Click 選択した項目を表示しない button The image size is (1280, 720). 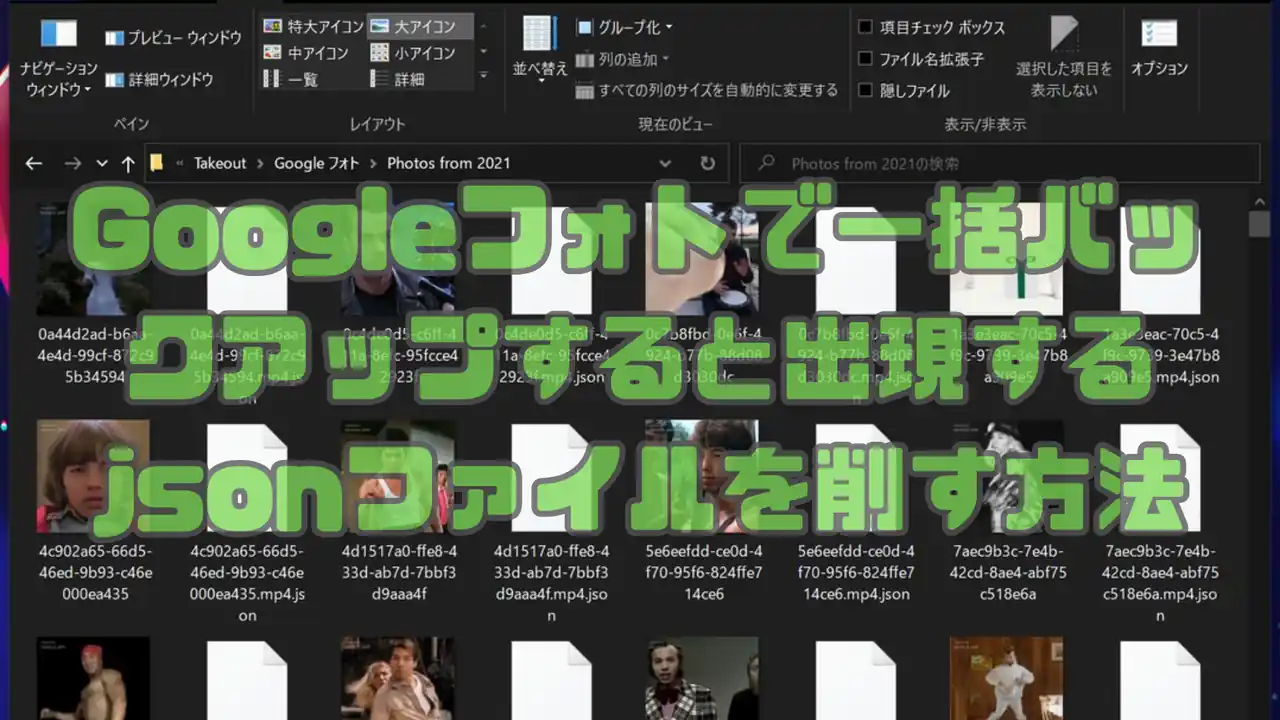[1064, 58]
